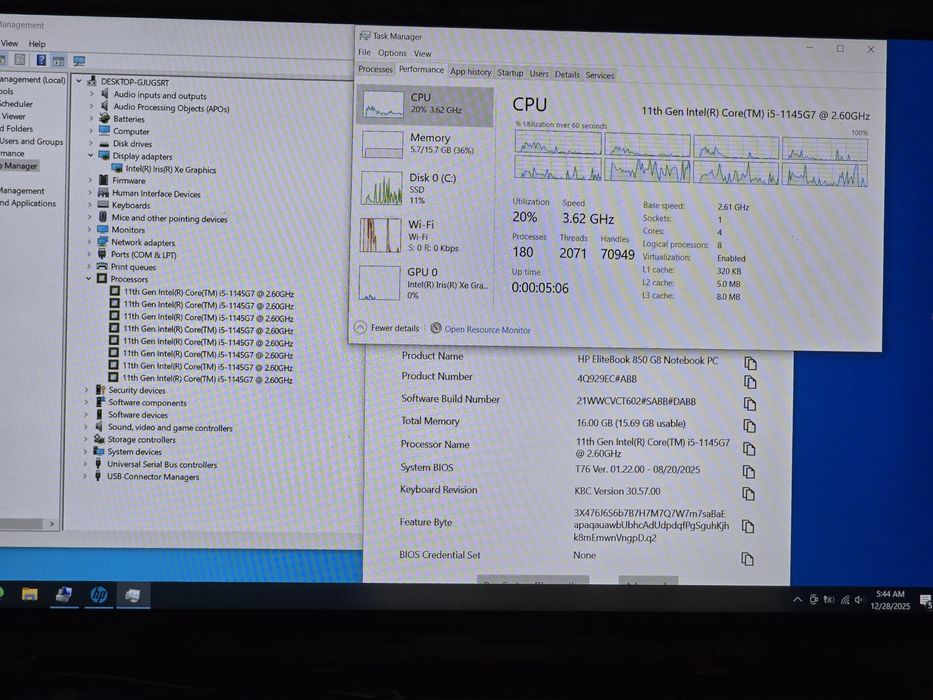The height and width of the screenshot is (700, 933).
Task: Select Intel(R) Iris(R) Xe Graphics device
Action: coord(164,169)
